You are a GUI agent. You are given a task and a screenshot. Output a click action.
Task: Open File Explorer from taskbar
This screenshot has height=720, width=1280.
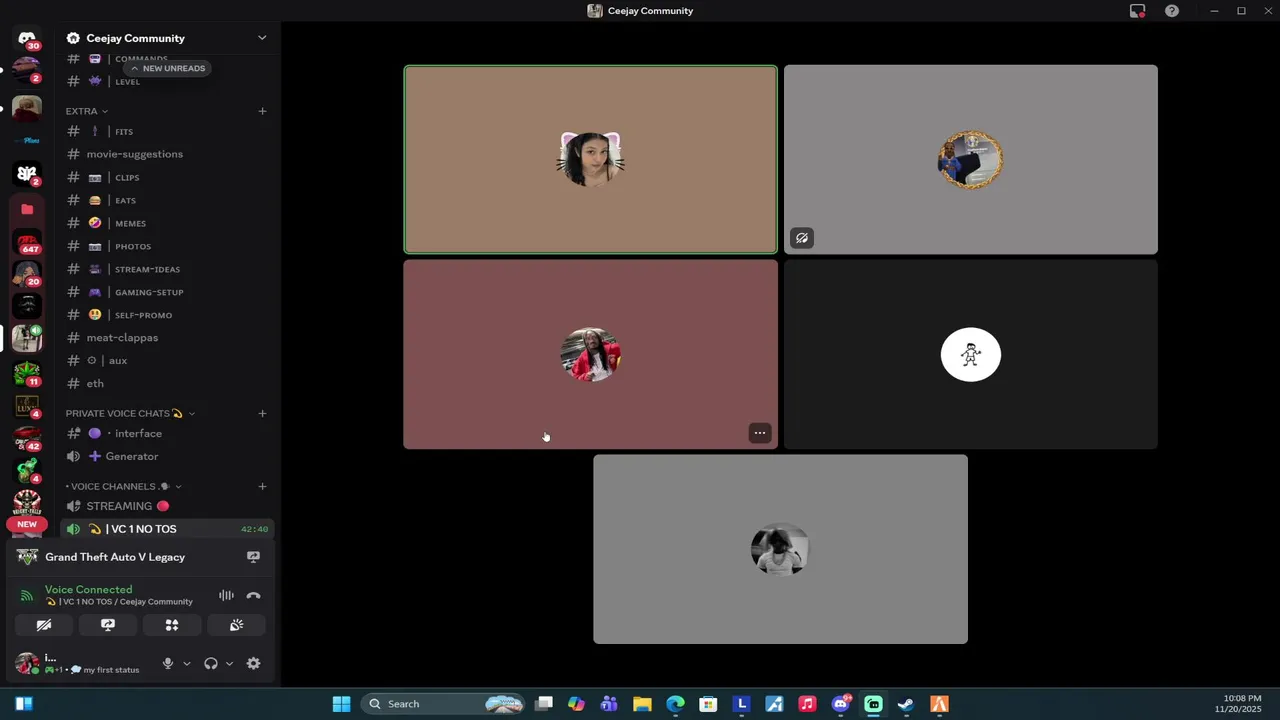coord(642,704)
